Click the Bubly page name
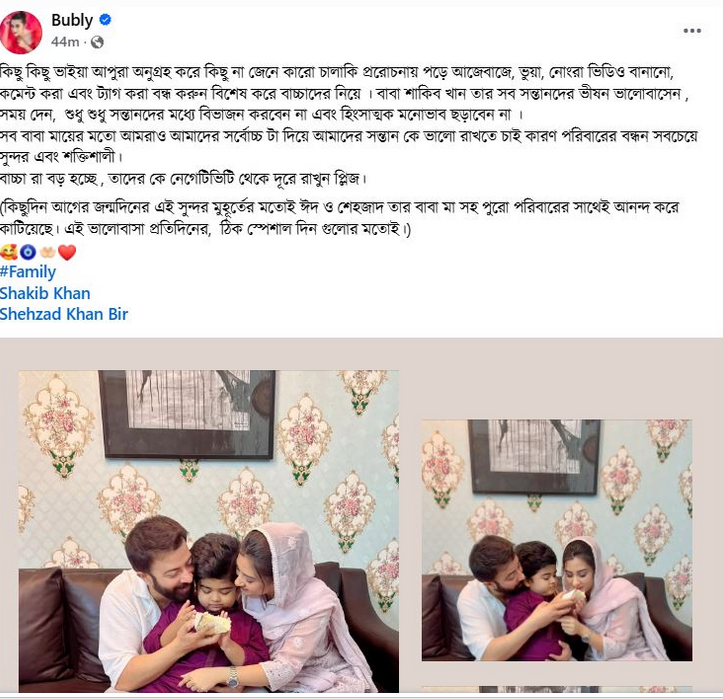The height and width of the screenshot is (699, 723). point(72,20)
